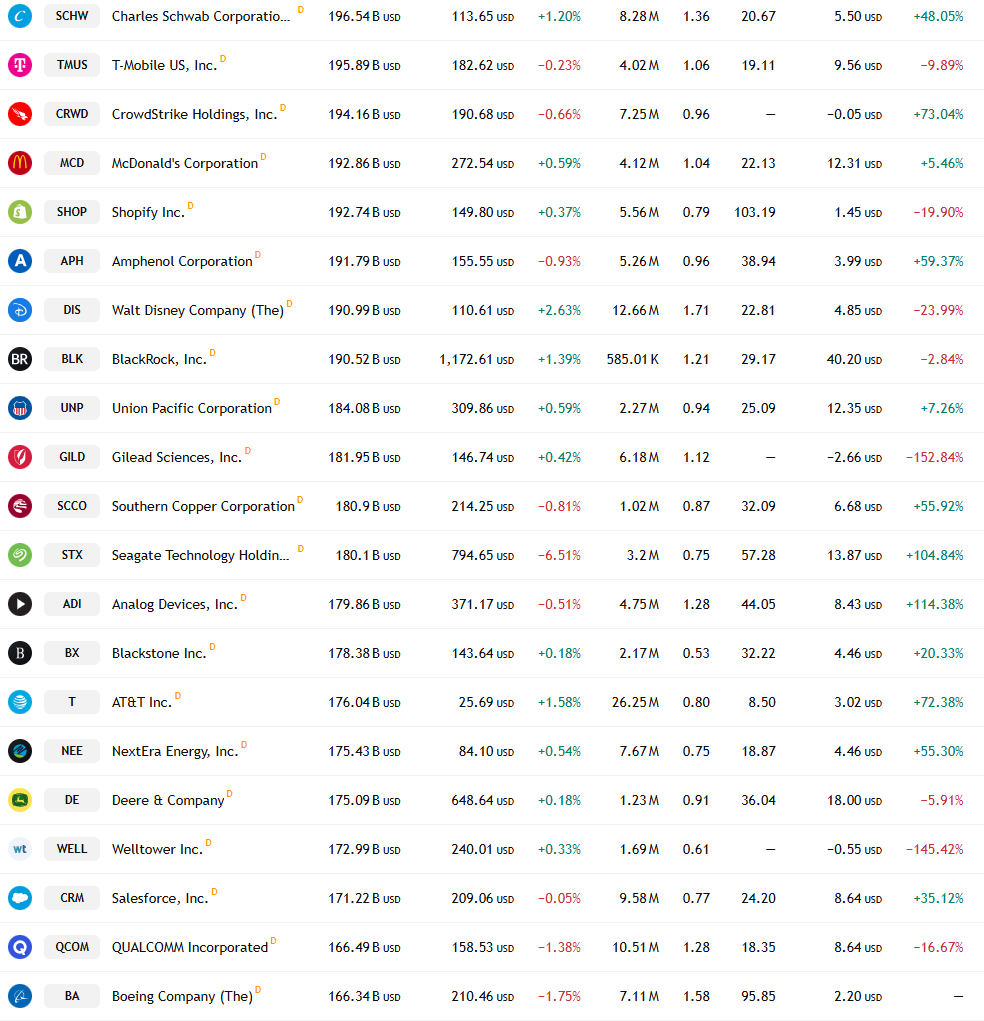Click the Analog Devices play-shaped logo
The height and width of the screenshot is (1021, 984).
pos(20,604)
